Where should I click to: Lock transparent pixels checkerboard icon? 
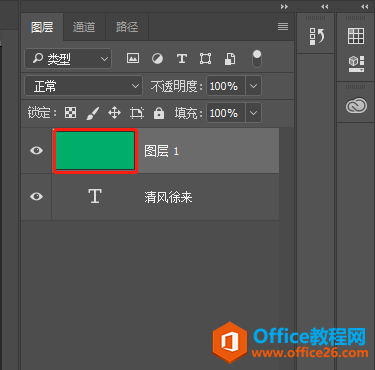tap(70, 113)
